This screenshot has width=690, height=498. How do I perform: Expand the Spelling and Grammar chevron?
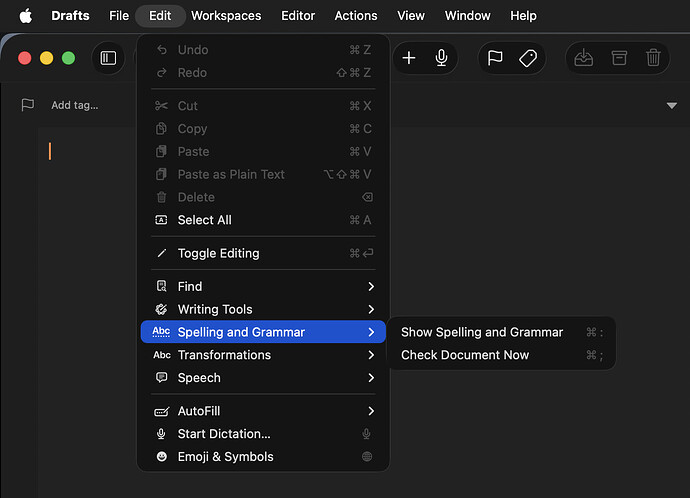click(x=371, y=332)
